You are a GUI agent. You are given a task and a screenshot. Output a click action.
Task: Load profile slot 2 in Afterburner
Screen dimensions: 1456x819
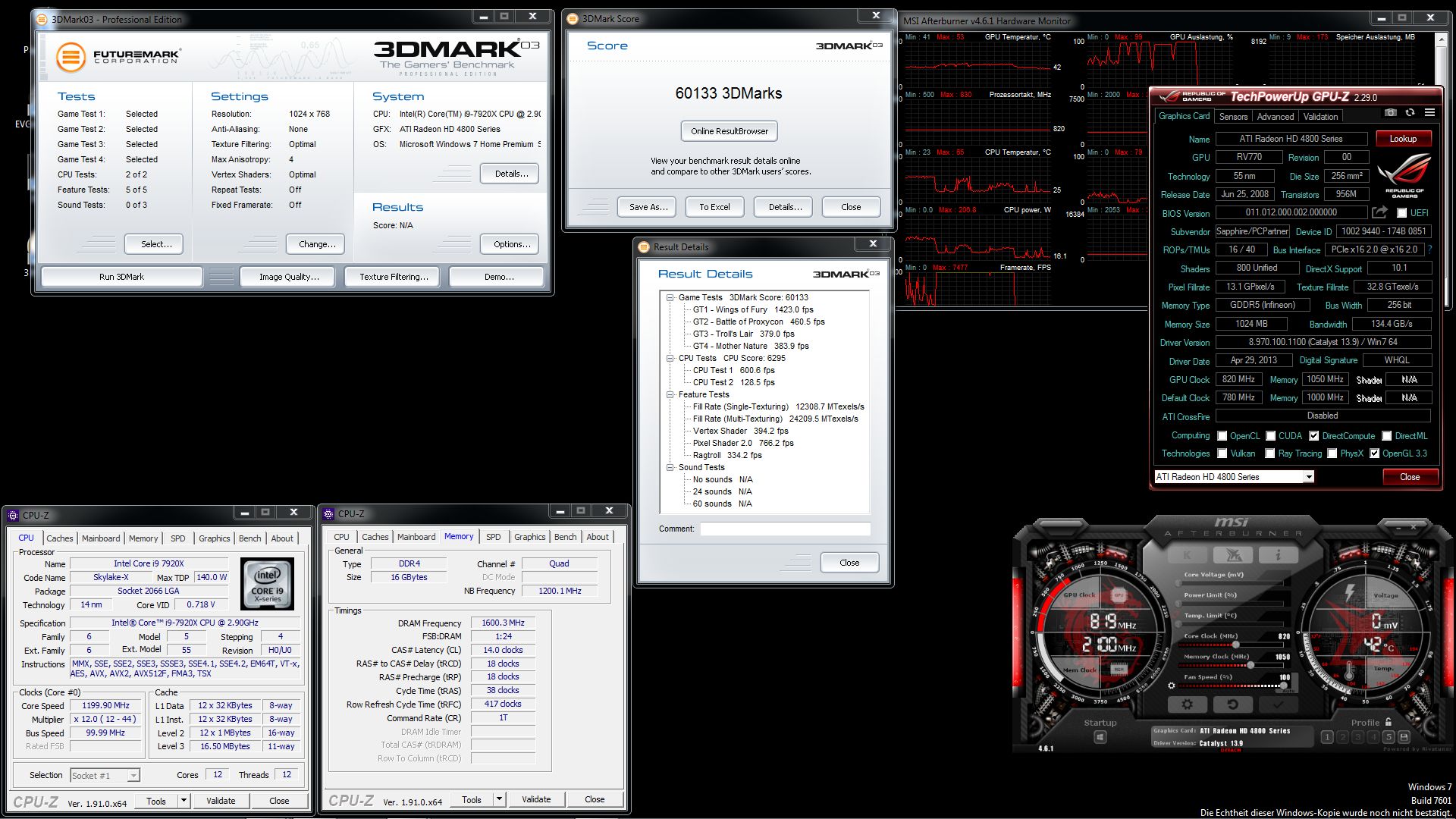tap(1342, 737)
